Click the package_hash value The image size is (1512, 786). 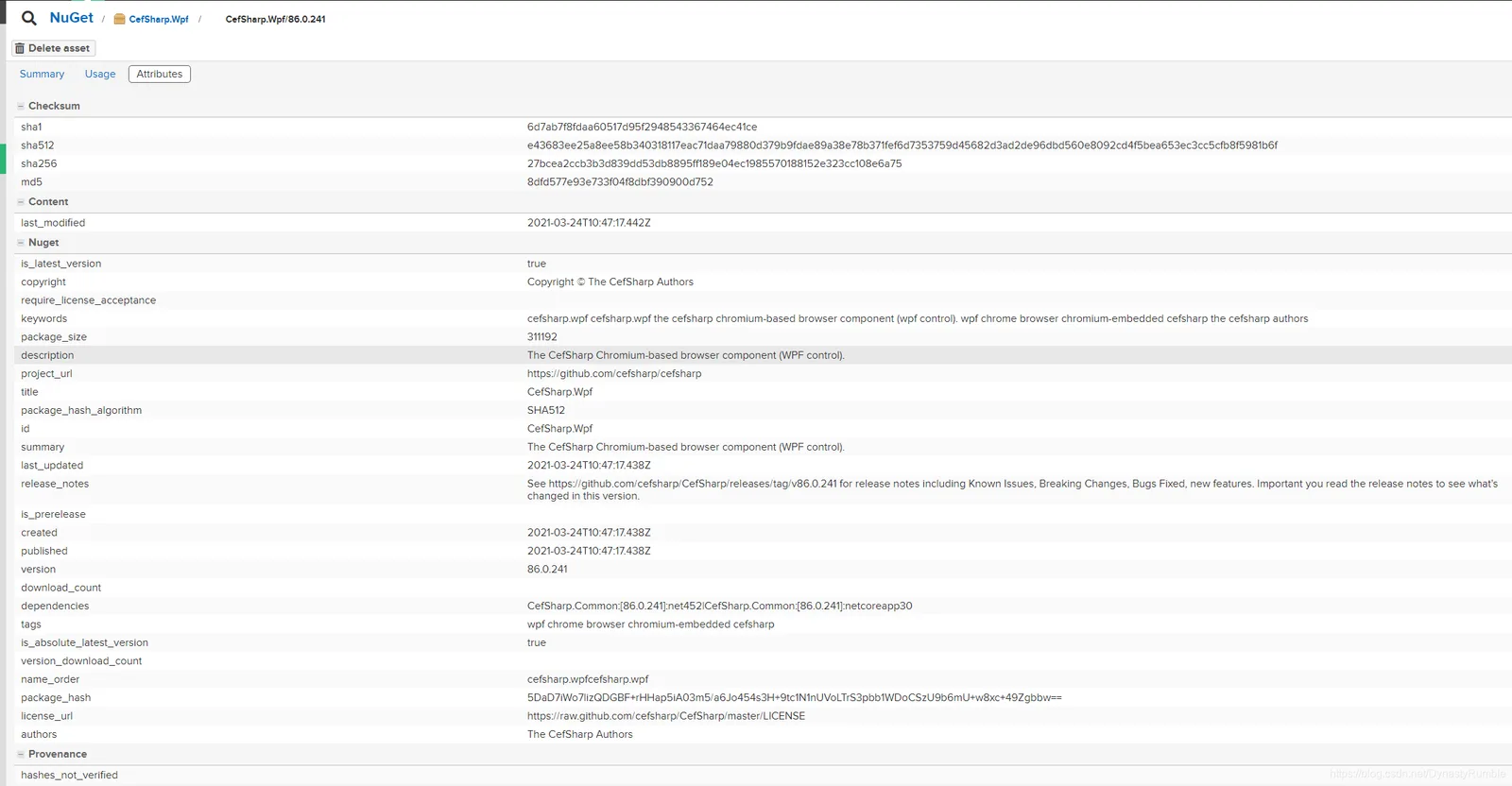pyautogui.click(x=794, y=697)
